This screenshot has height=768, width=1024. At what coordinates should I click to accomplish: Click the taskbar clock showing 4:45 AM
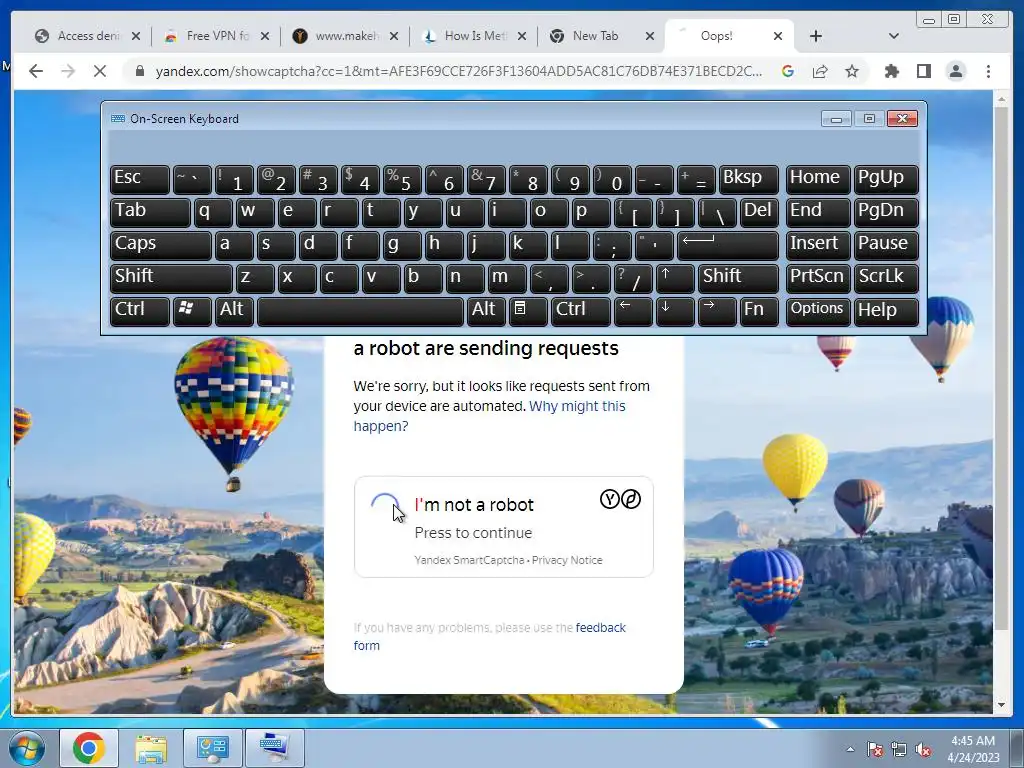click(x=973, y=748)
